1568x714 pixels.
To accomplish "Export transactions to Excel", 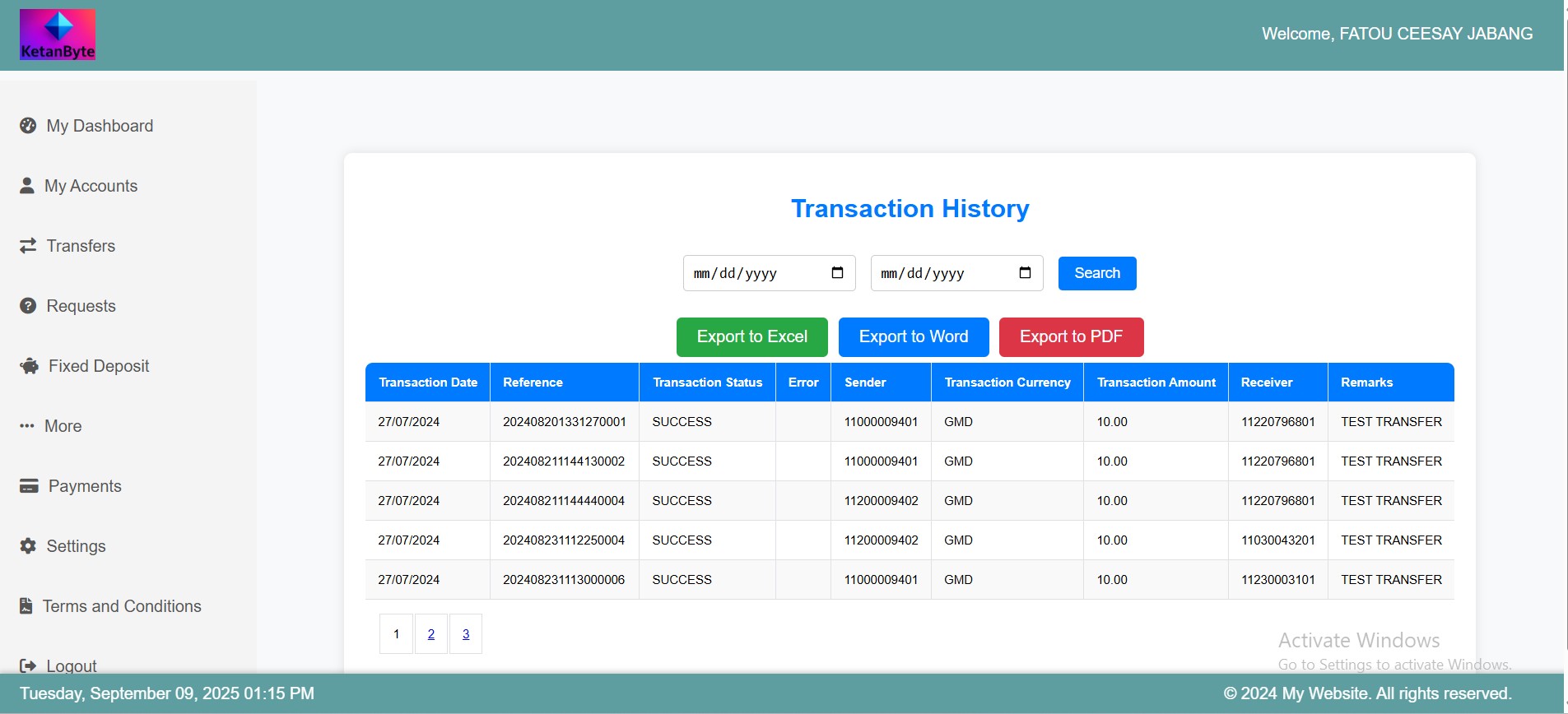I will [752, 337].
